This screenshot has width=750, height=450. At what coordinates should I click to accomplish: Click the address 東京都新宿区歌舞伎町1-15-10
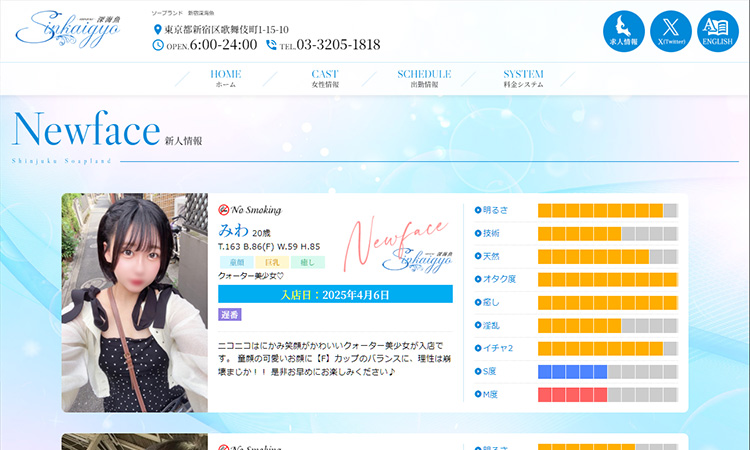coord(227,30)
